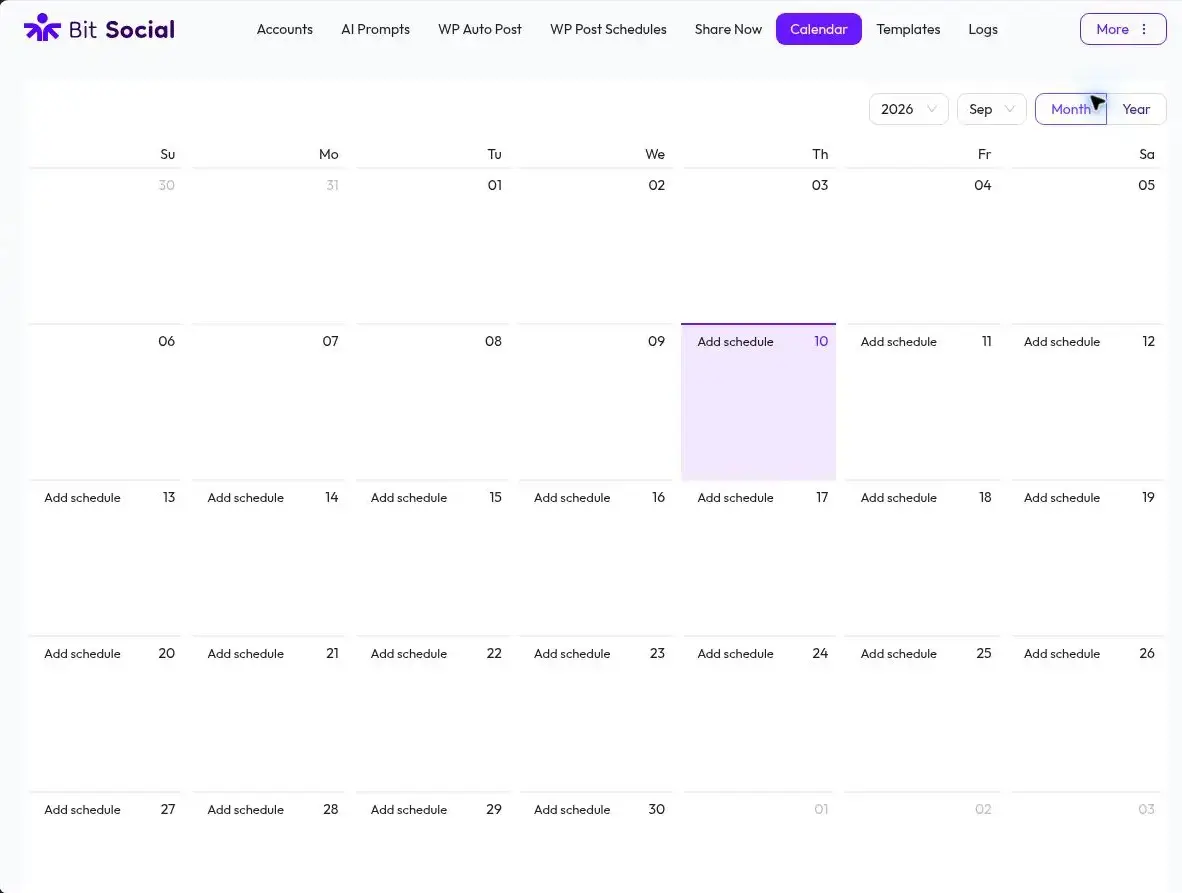Screen dimensions: 1182x893
Task: Add schedule on day 20
Action: tap(82, 653)
